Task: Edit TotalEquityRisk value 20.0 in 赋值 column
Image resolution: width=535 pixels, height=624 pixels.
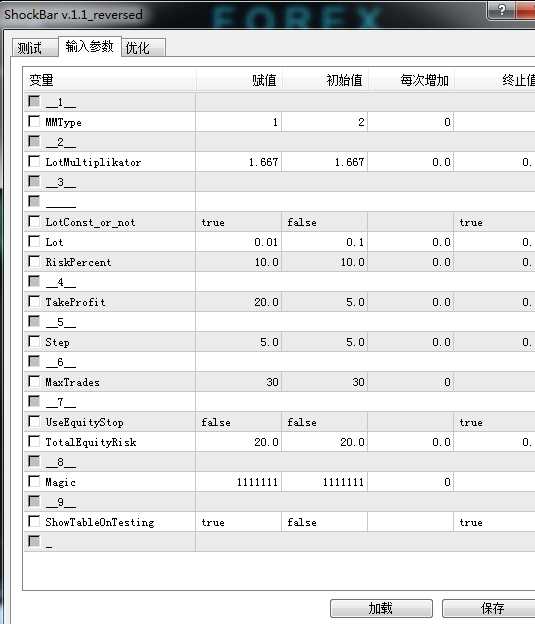Action: (239, 442)
